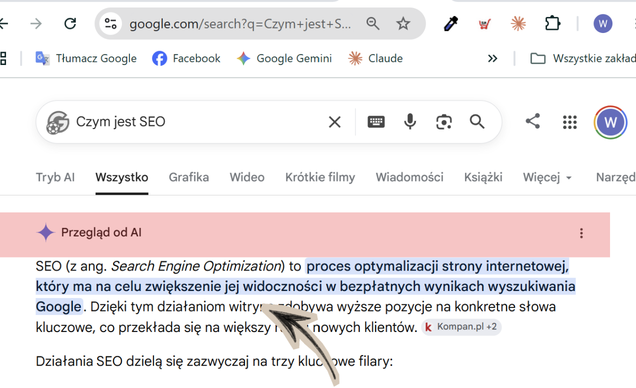Viewport: 636px width, 388px height.
Task: Switch to the Książki tab
Action: [483, 177]
